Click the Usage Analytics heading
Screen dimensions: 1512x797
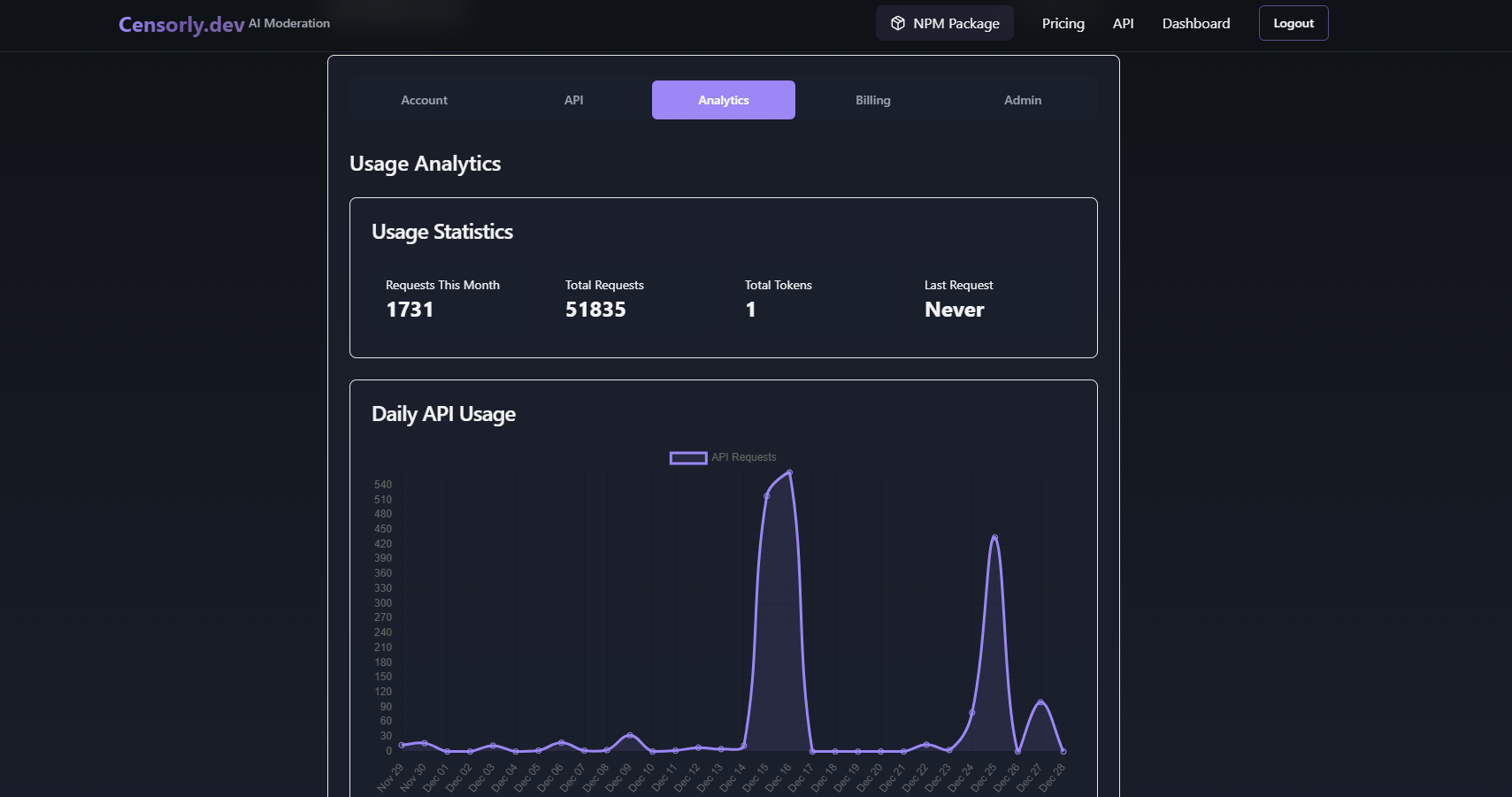[x=426, y=164]
